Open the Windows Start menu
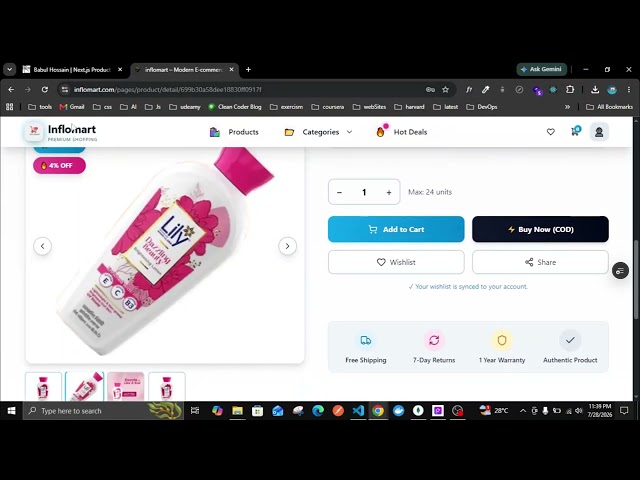Screen dimensions: 640x480 (11, 411)
